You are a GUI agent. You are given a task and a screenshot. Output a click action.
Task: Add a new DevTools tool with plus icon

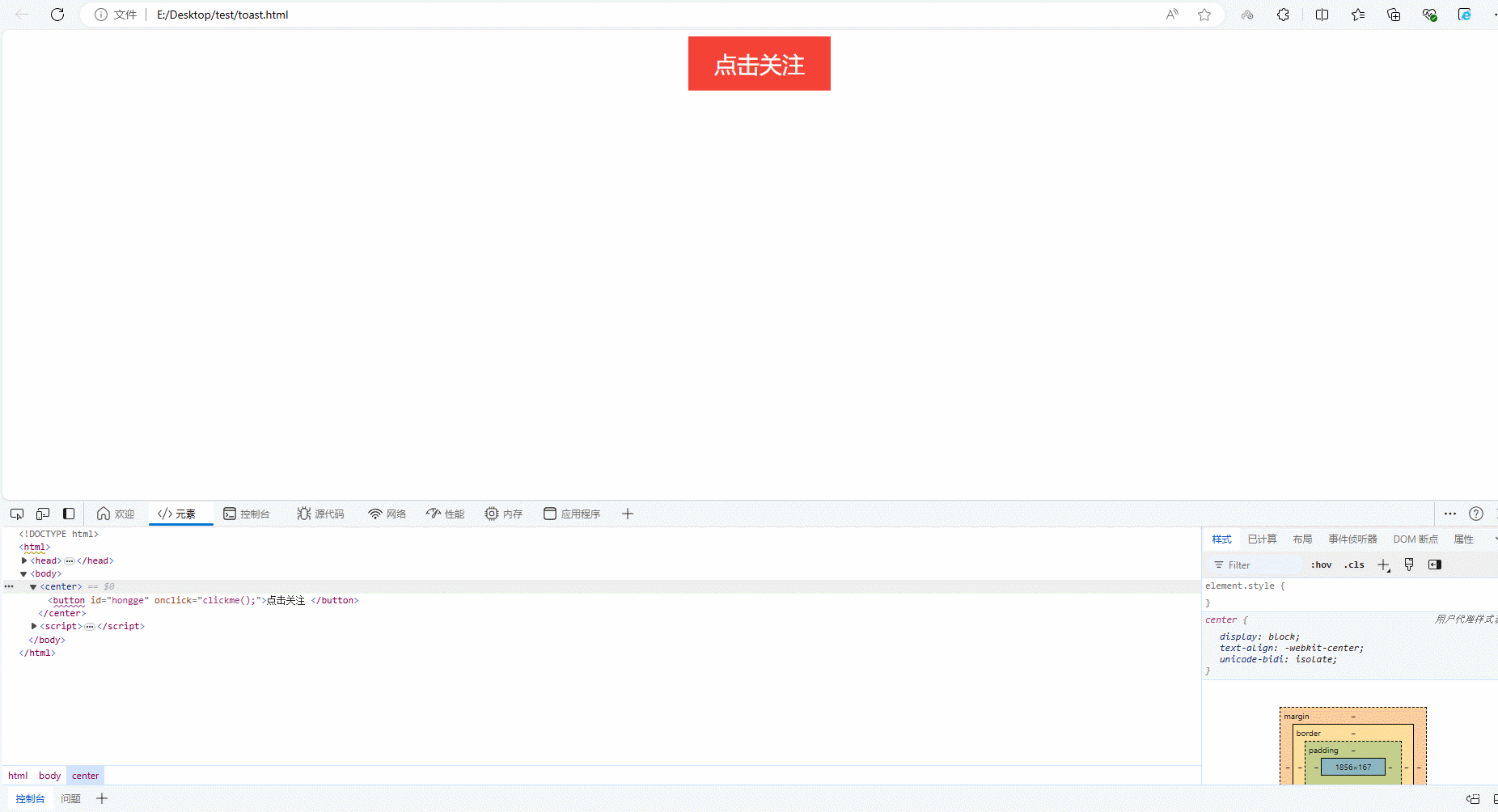(628, 514)
